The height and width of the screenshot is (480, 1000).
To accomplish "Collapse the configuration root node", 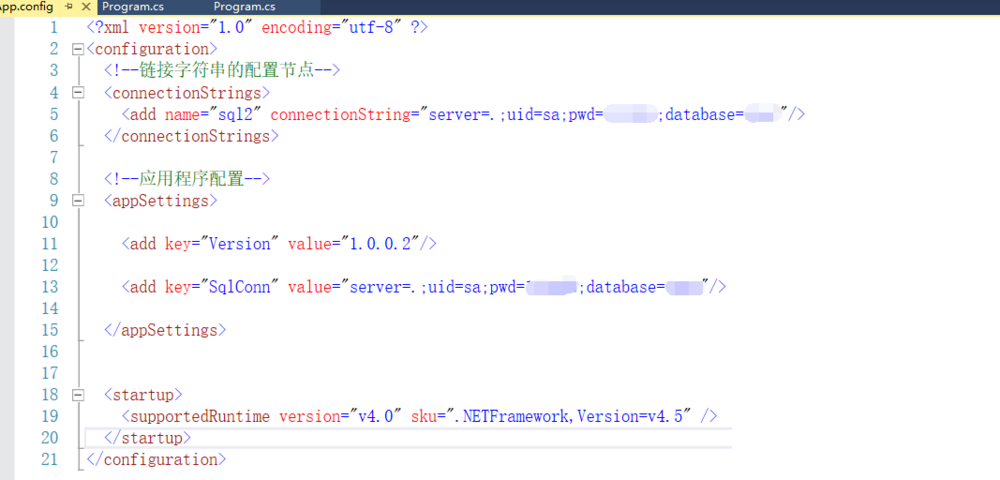I will (x=79, y=49).
